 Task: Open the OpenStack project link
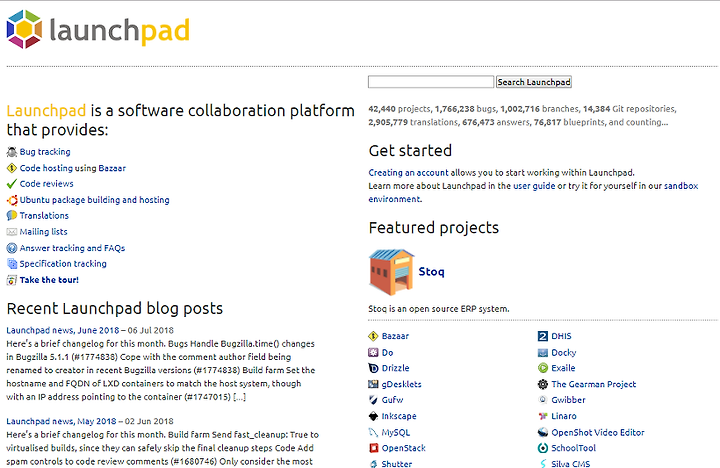coord(404,448)
